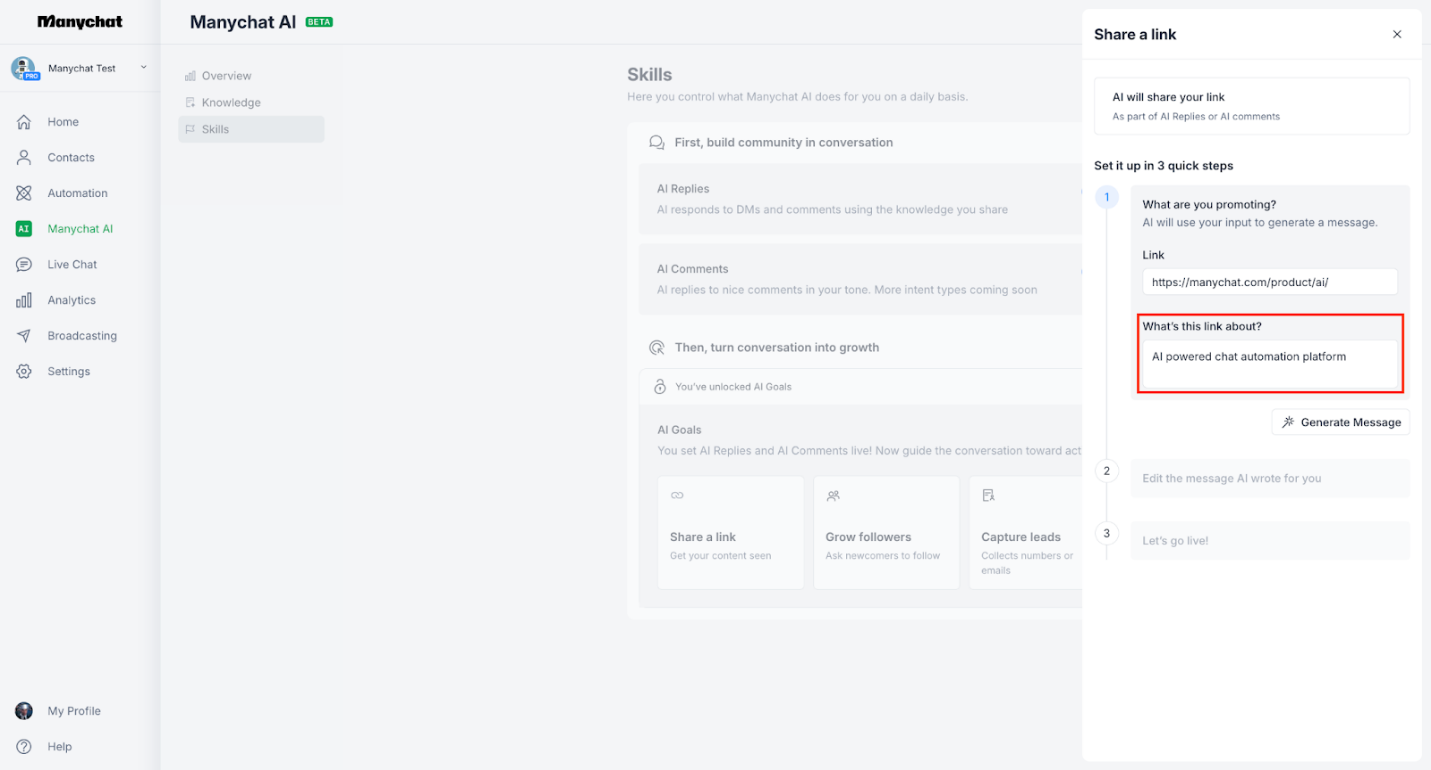This screenshot has height=770, width=1431.
Task: Open Automation using its sidebar icon
Action: 24,192
